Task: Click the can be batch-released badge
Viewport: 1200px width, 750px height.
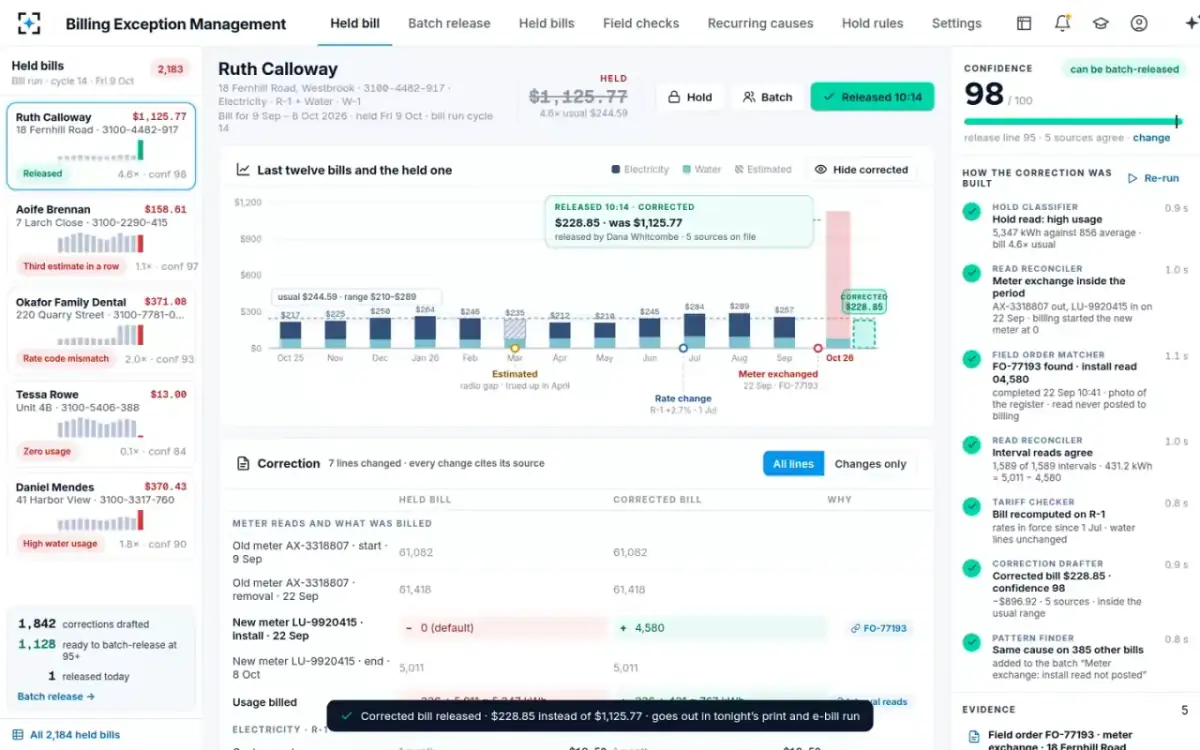Action: (x=1124, y=69)
